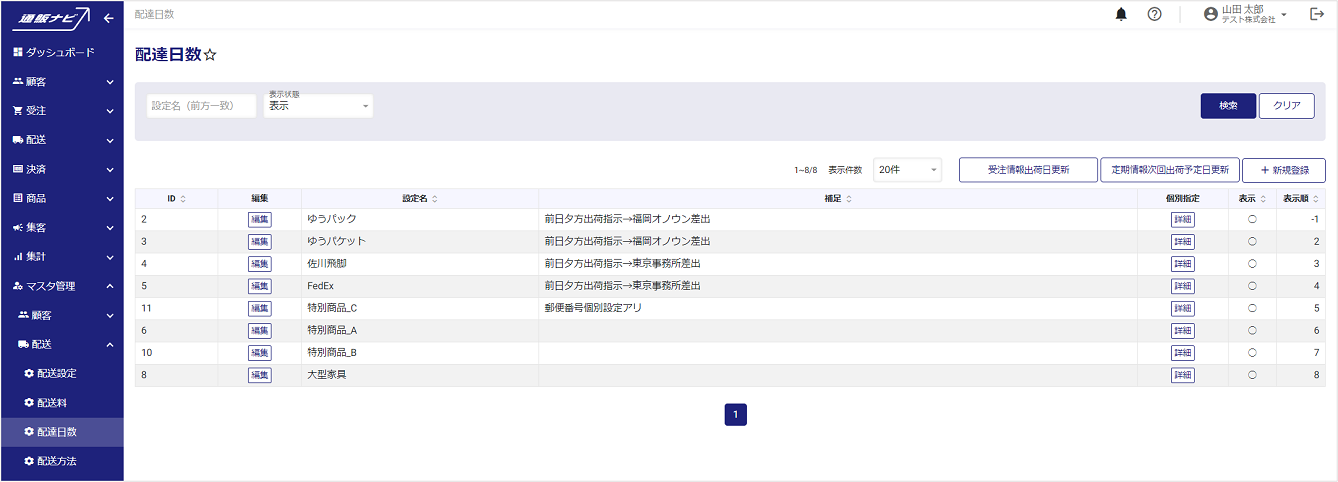The image size is (1338, 482).
Task: Sort table by 設定名 column arrows
Action: (435, 199)
